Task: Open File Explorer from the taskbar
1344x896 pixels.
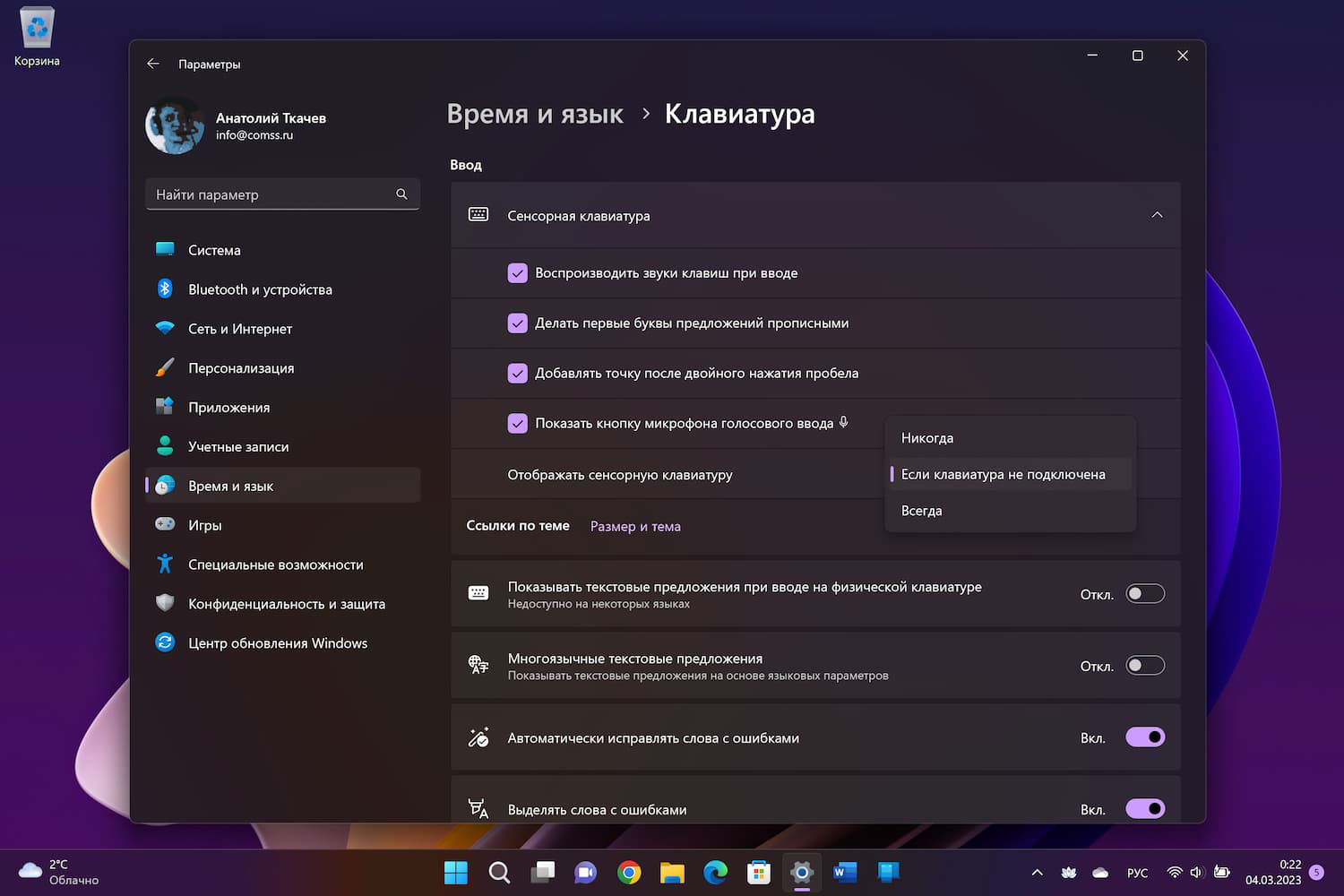Action: point(672,872)
